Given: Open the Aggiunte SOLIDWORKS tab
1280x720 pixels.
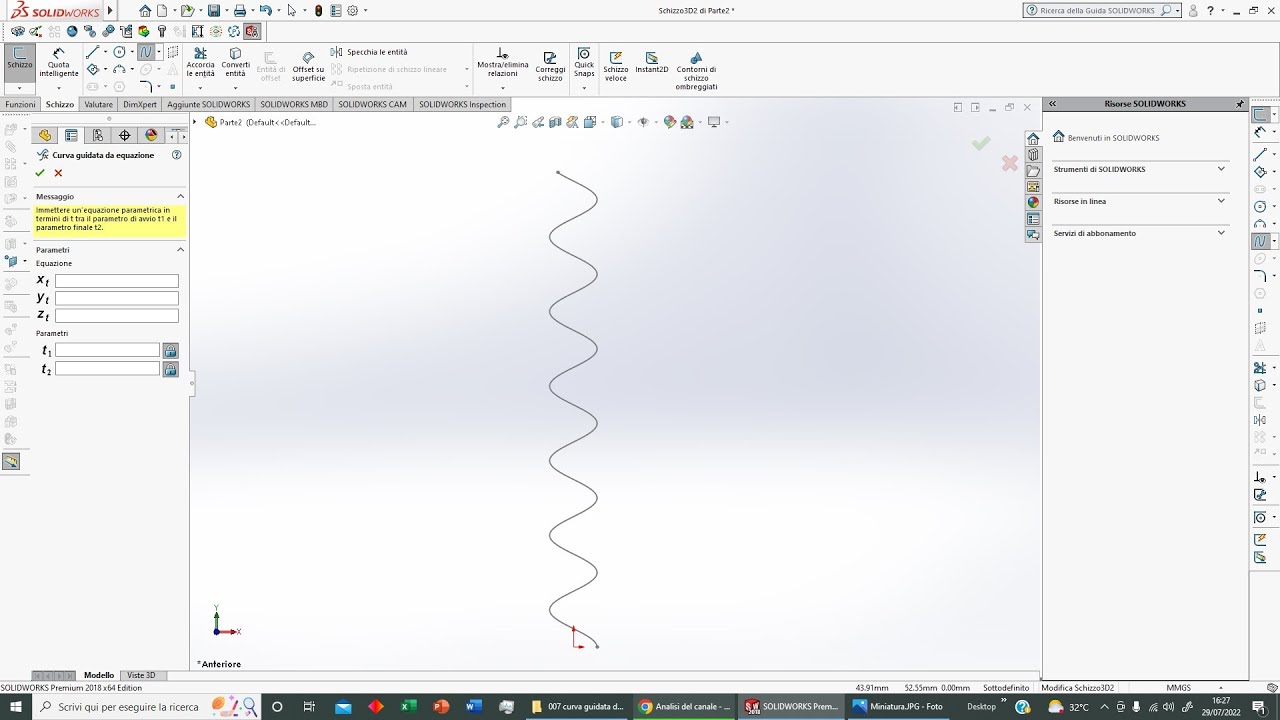Looking at the screenshot, I should point(209,104).
